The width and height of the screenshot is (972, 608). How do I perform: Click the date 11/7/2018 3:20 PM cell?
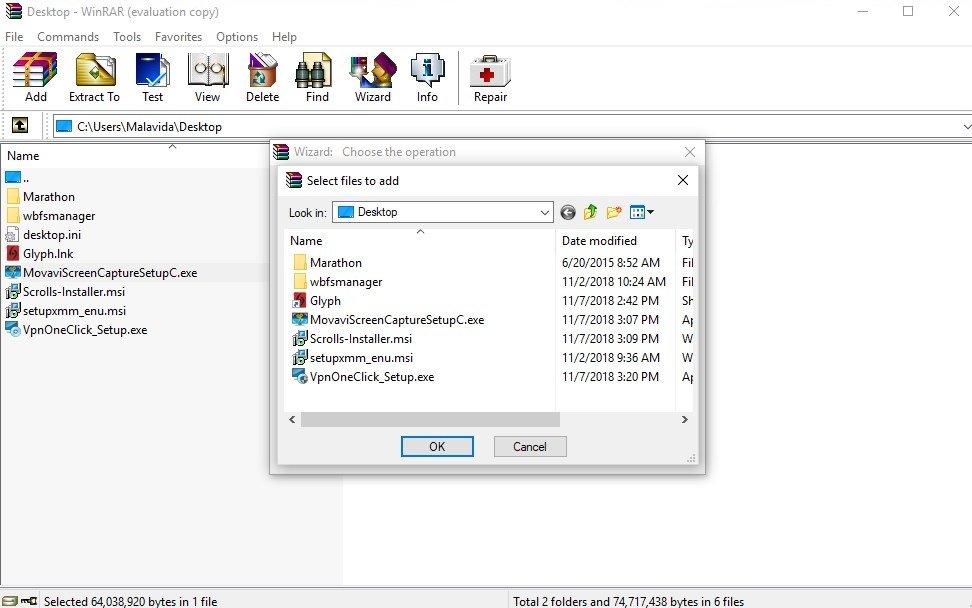(610, 376)
